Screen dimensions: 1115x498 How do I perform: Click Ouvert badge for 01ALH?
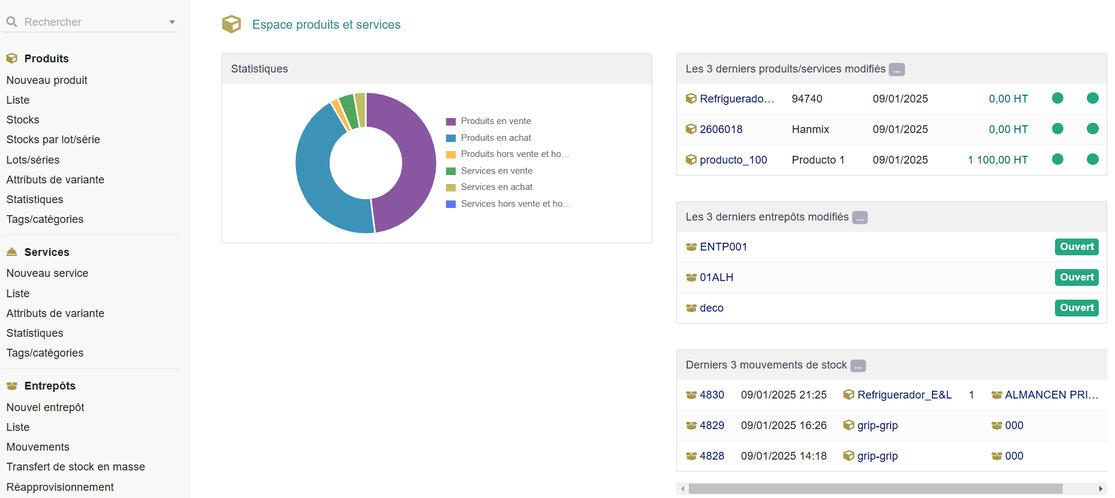click(1077, 277)
